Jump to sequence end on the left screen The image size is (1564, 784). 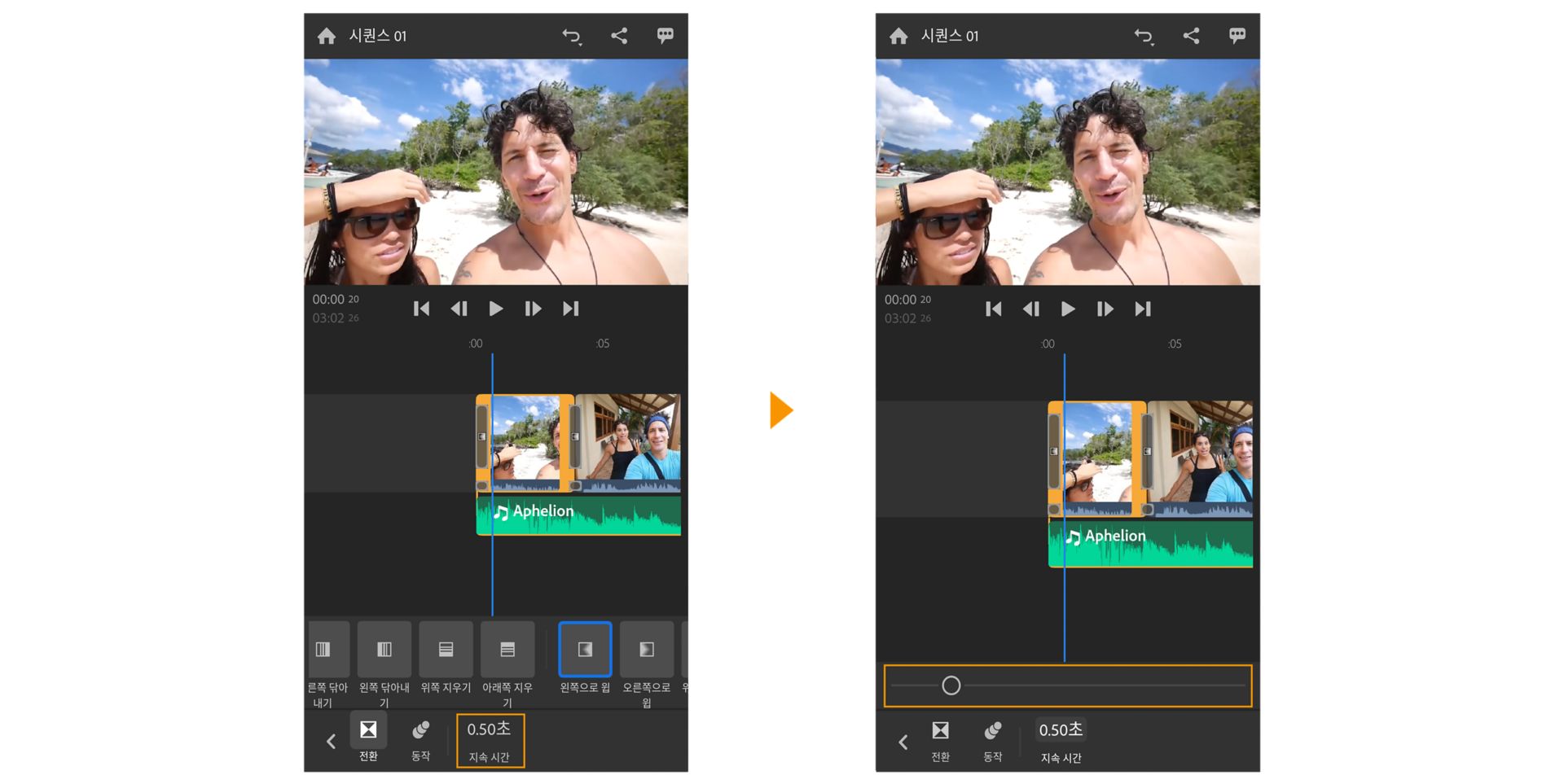(x=570, y=309)
